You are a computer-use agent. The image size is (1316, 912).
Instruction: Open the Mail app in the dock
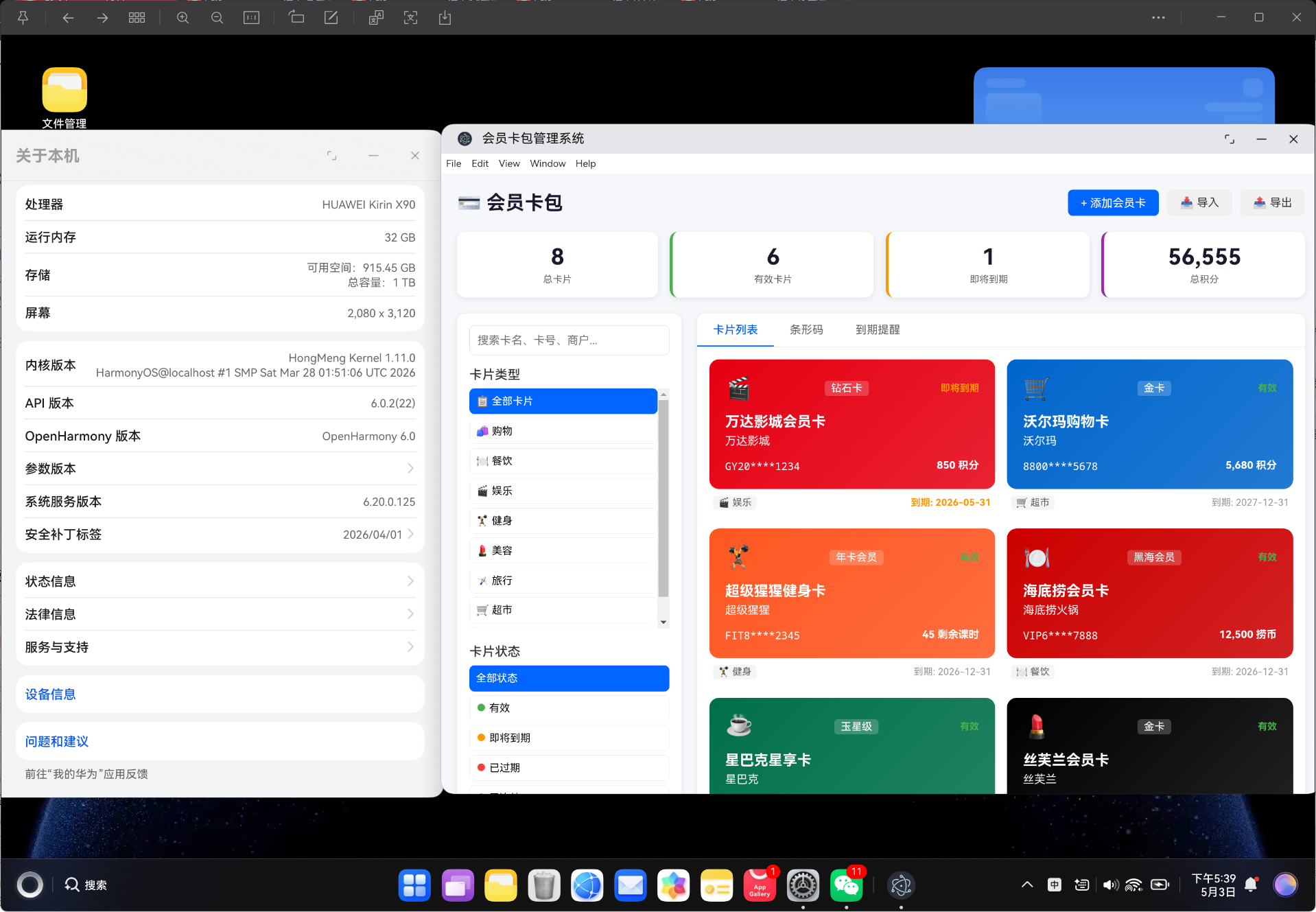631,885
